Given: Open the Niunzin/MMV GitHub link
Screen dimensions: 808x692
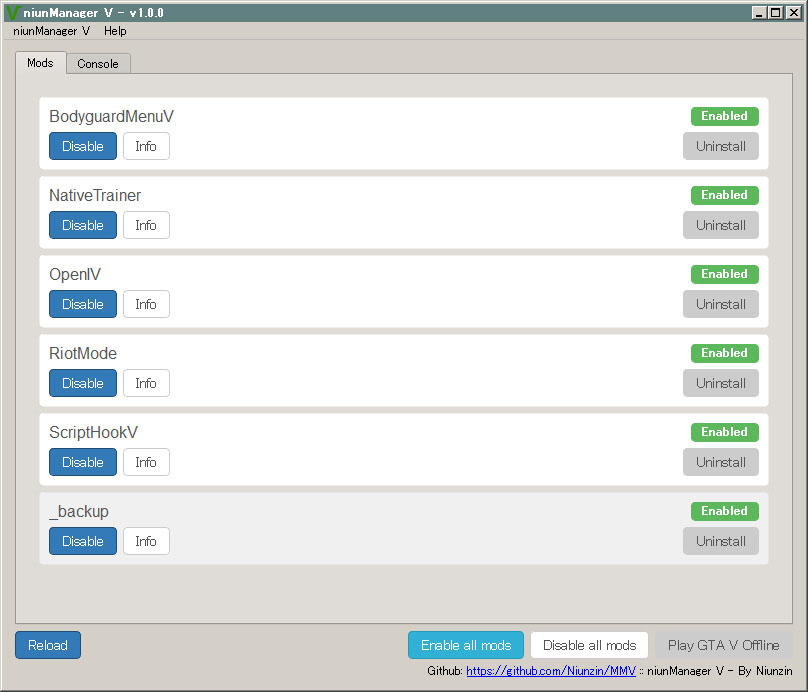Looking at the screenshot, I should [551, 671].
